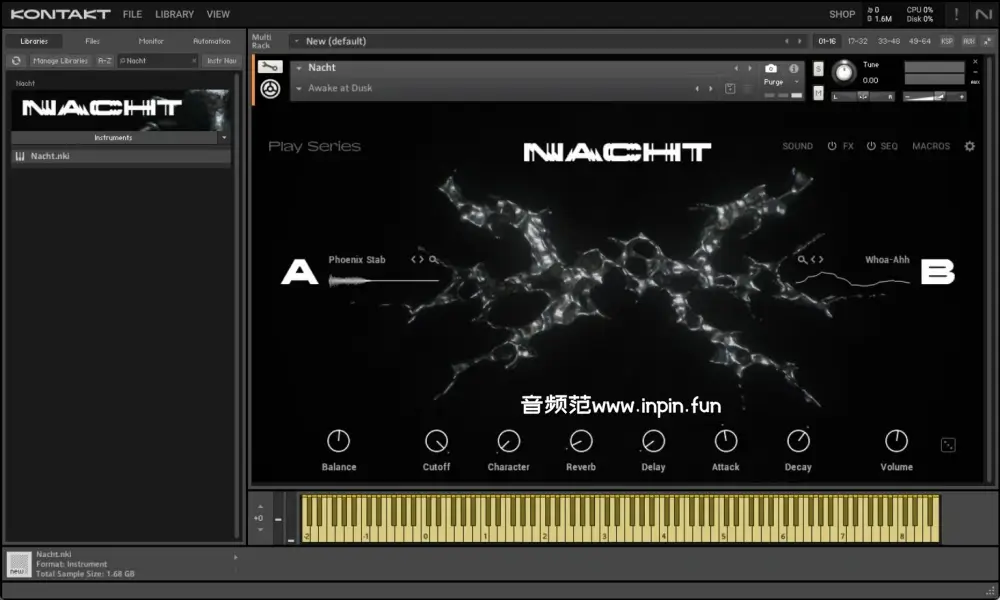Click the instrument output volume slider
The width and height of the screenshot is (1000, 600).
[x=934, y=97]
